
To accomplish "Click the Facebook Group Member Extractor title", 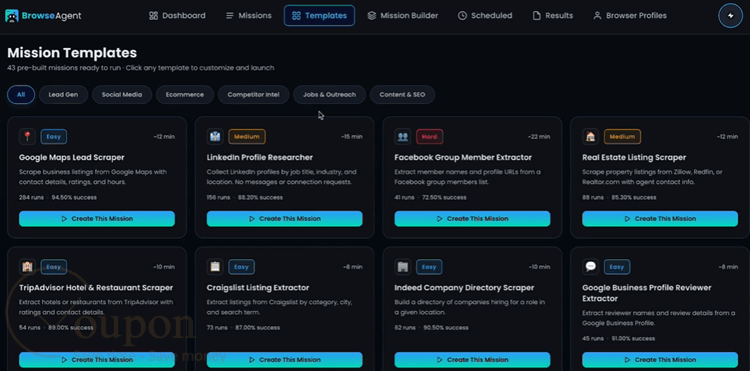I will click(x=463, y=157).
